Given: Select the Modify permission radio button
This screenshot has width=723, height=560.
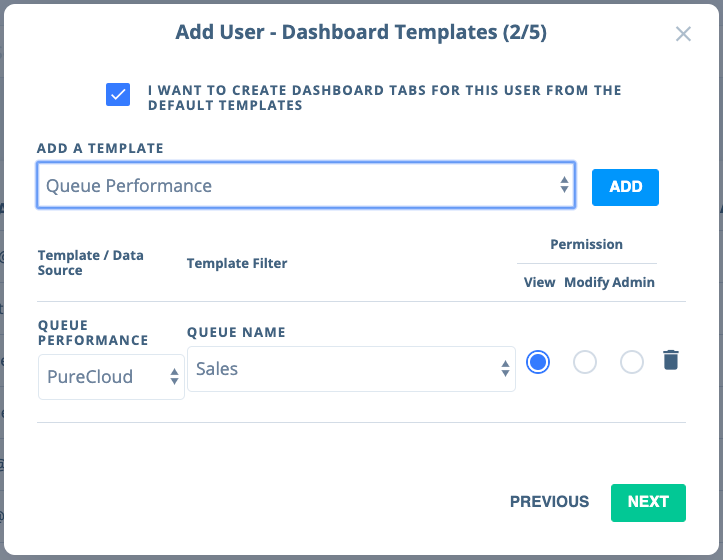Looking at the screenshot, I should (x=585, y=362).
